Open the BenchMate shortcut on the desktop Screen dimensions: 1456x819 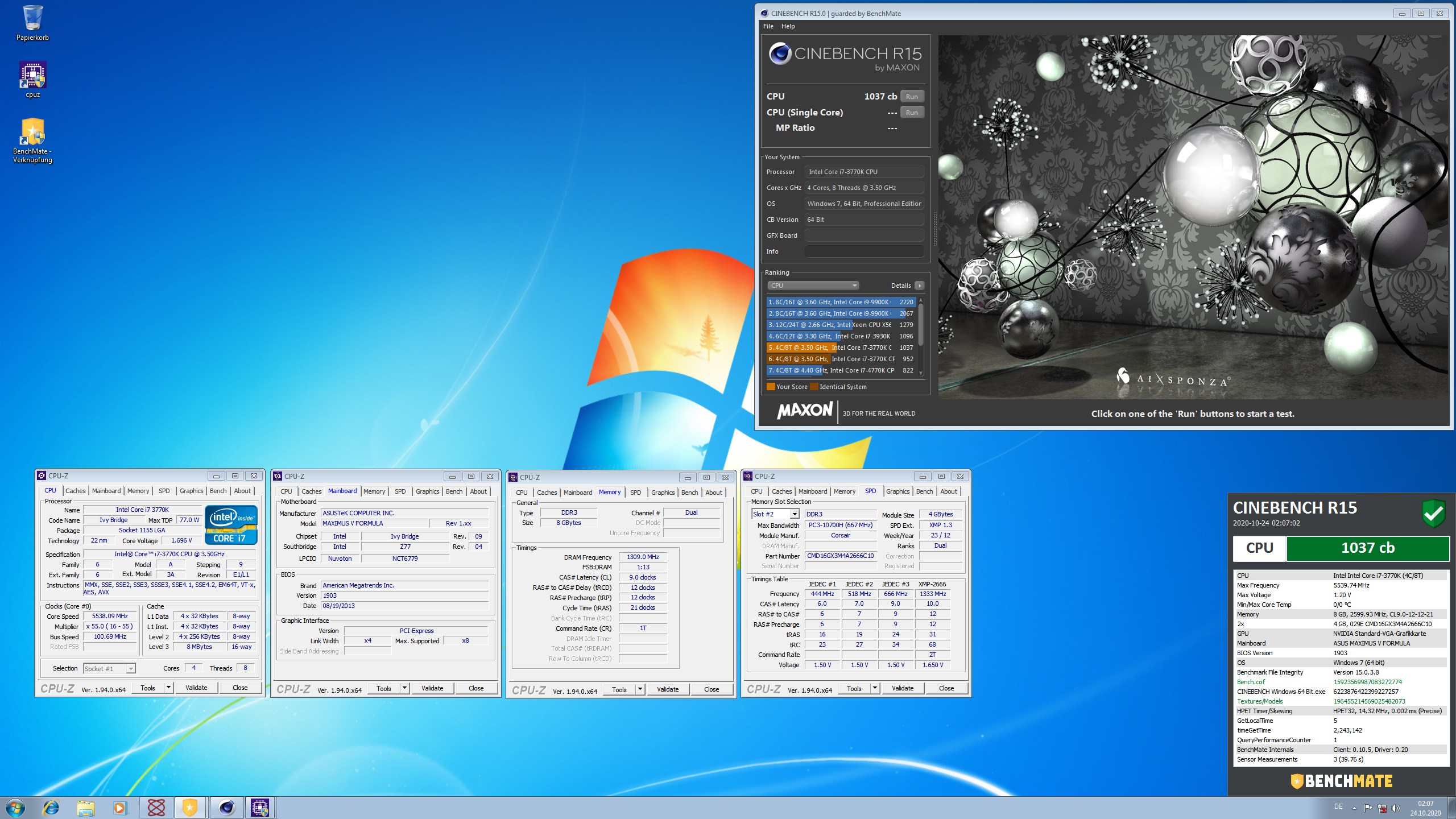click(32, 140)
